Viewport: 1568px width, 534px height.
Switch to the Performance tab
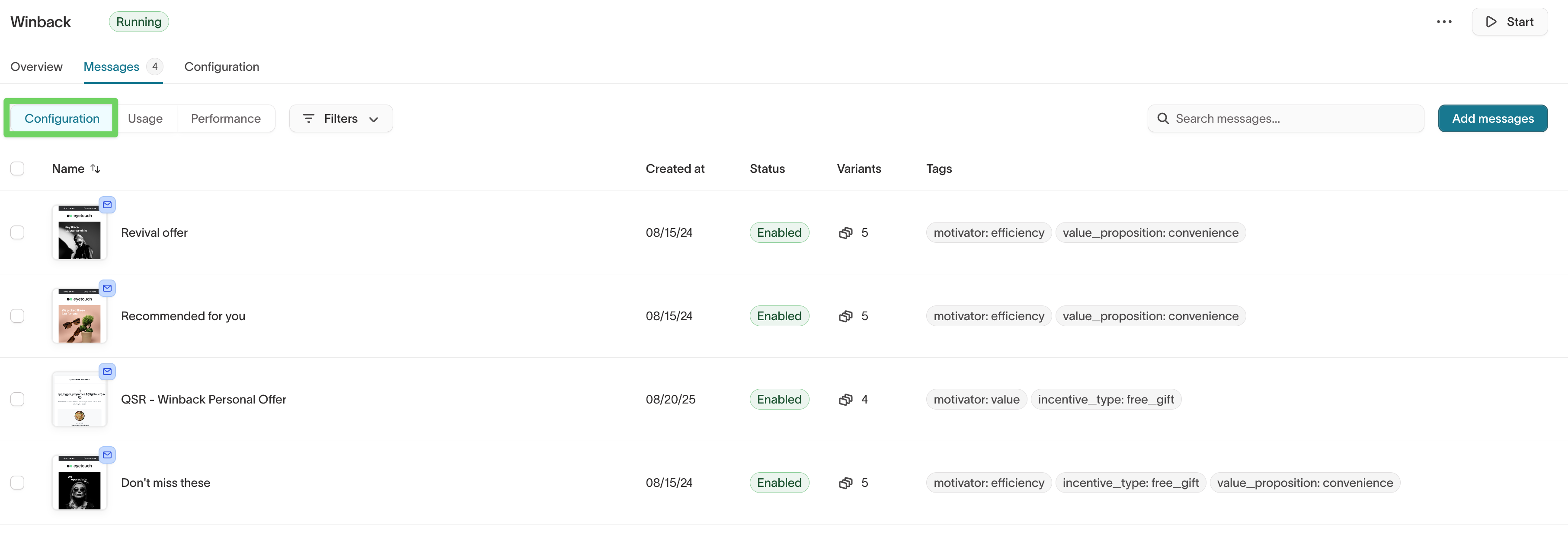(226, 118)
